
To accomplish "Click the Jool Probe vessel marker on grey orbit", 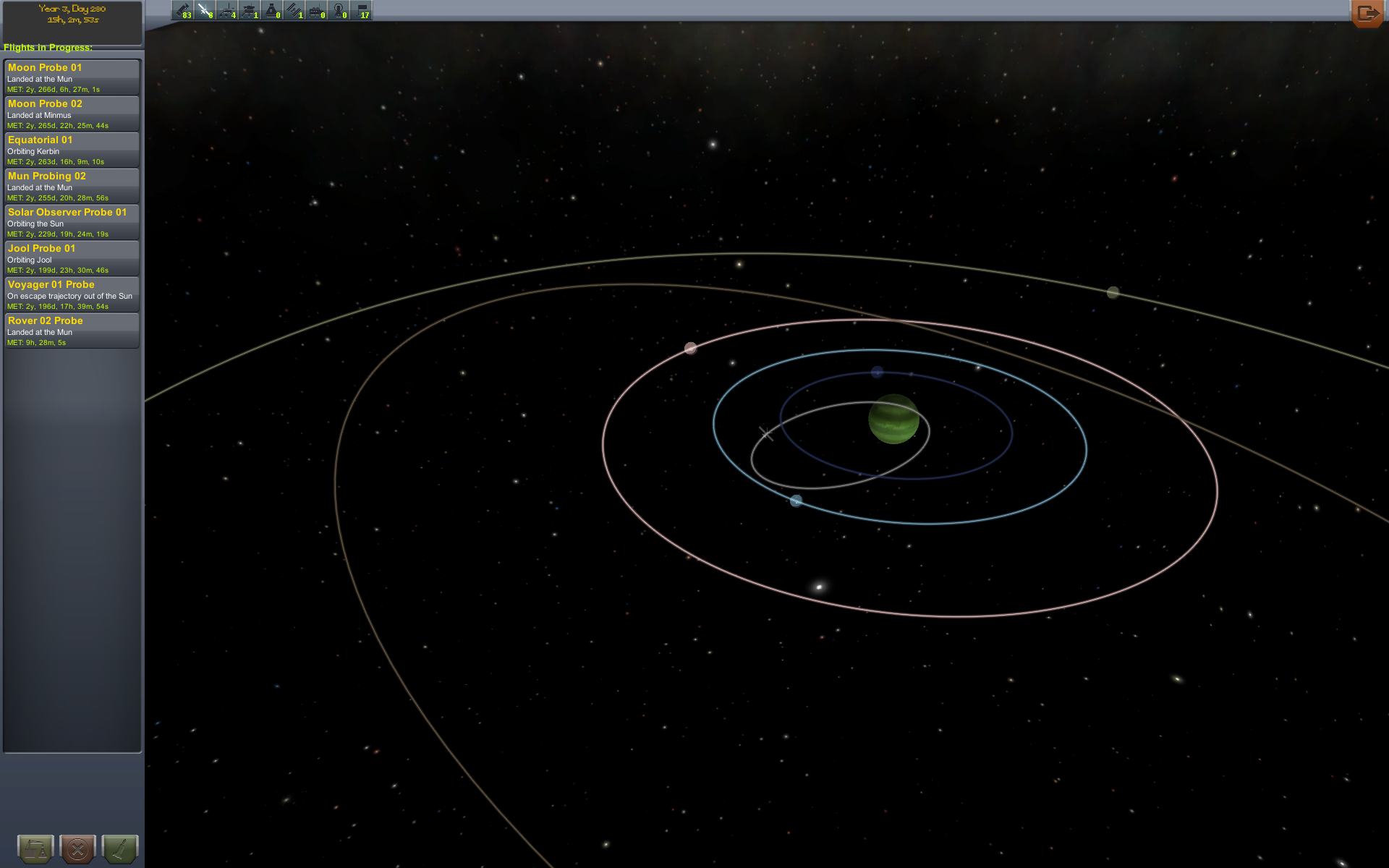I will 766,433.
